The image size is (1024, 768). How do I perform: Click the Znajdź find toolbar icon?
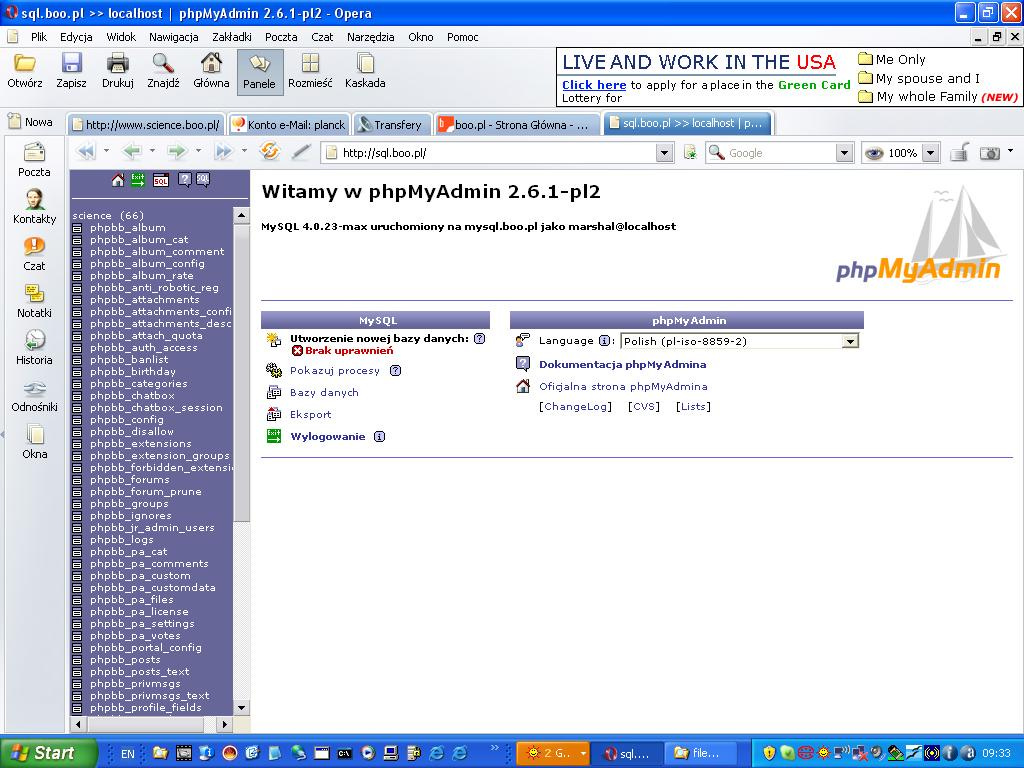point(163,71)
